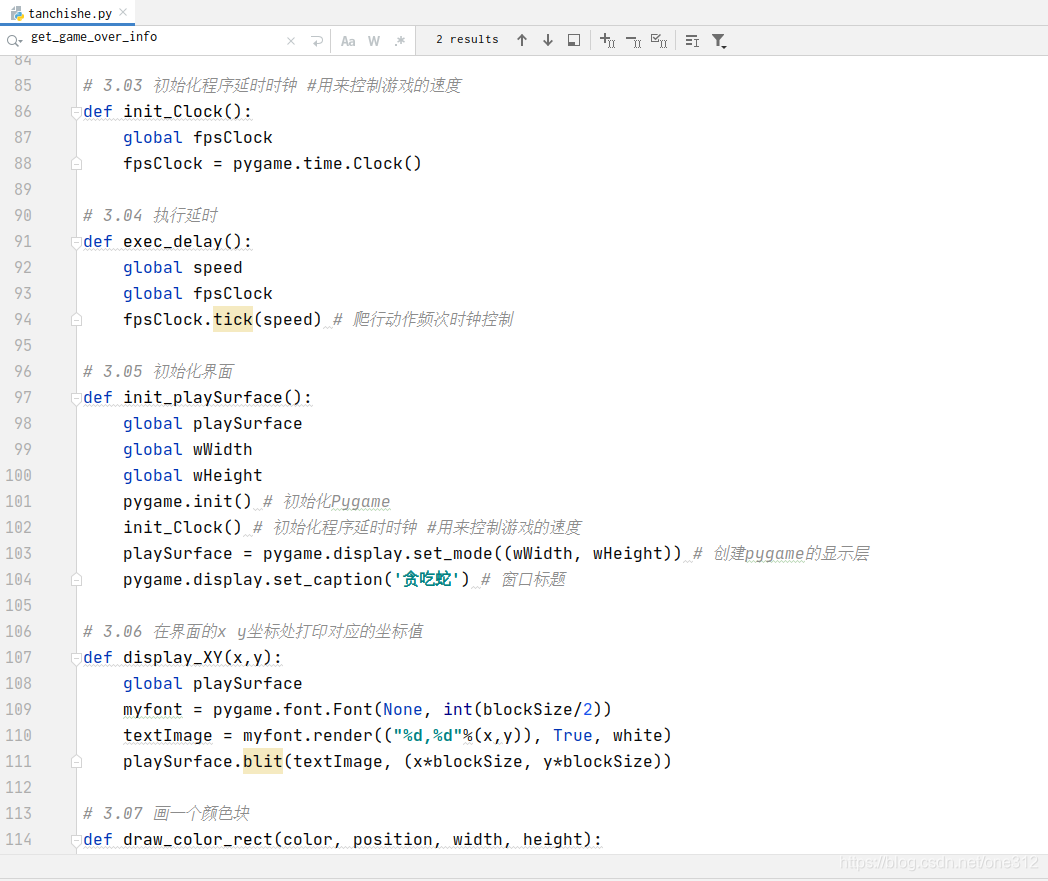
Task: Click 'pygame.font.Font' on line 109
Action: (292, 709)
